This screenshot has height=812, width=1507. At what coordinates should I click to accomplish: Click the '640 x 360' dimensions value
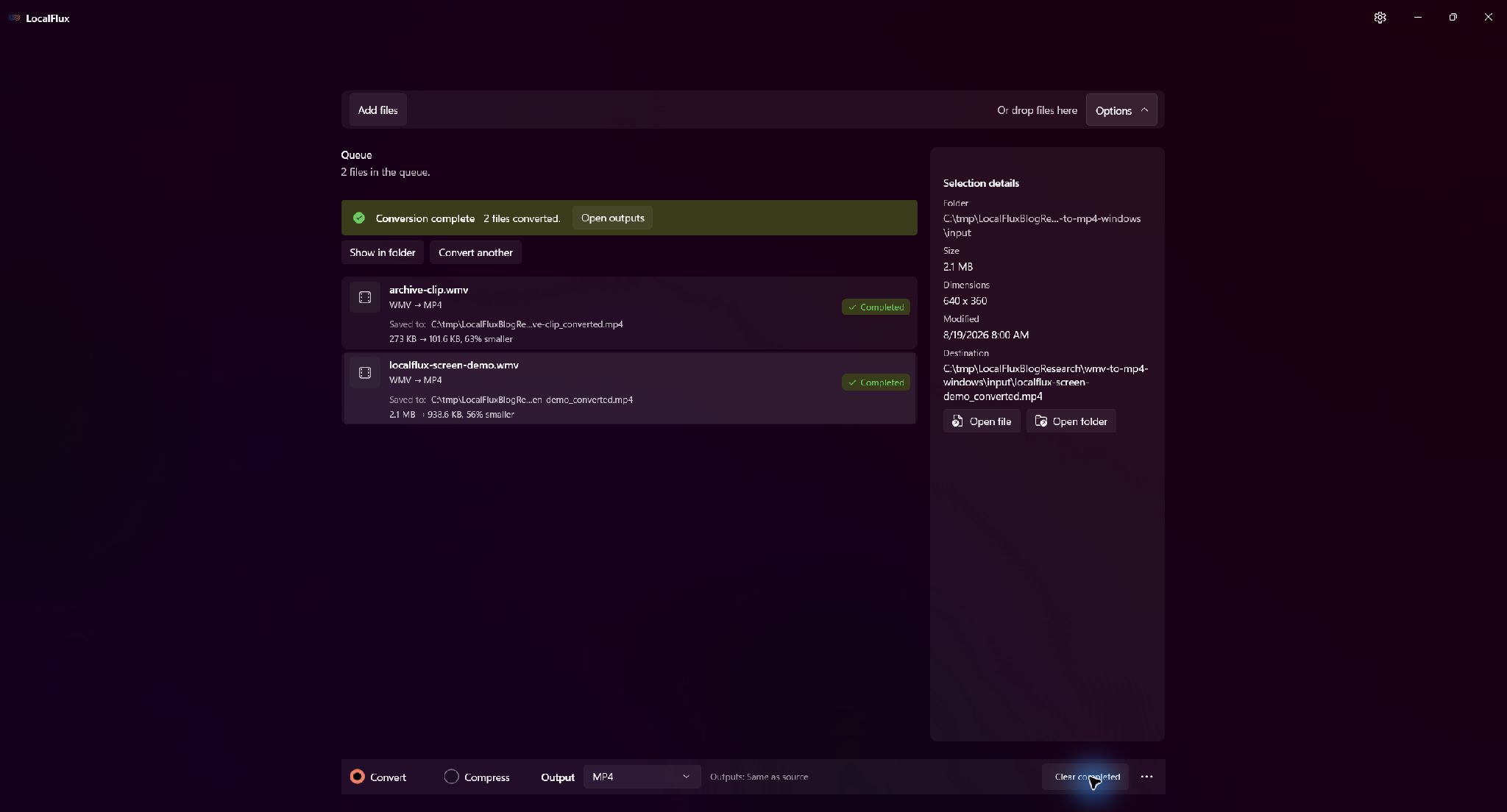coord(965,301)
